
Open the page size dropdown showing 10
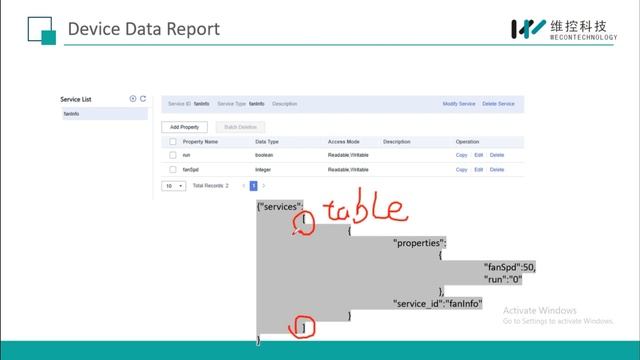point(173,186)
